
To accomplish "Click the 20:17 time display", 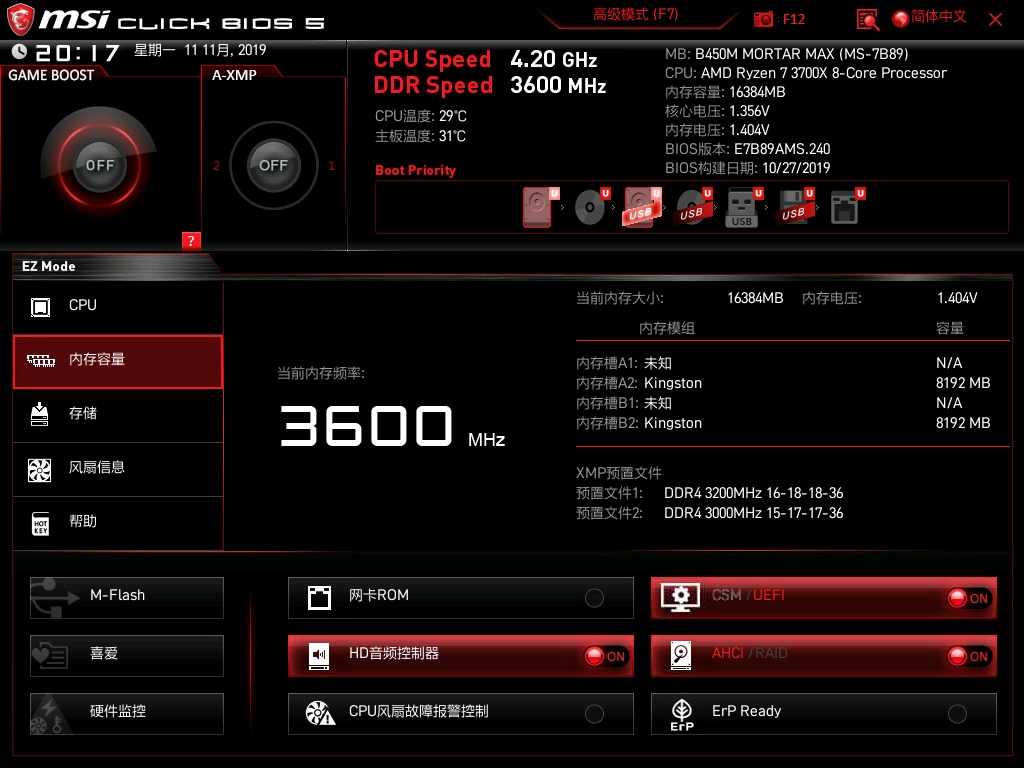I will point(77,53).
